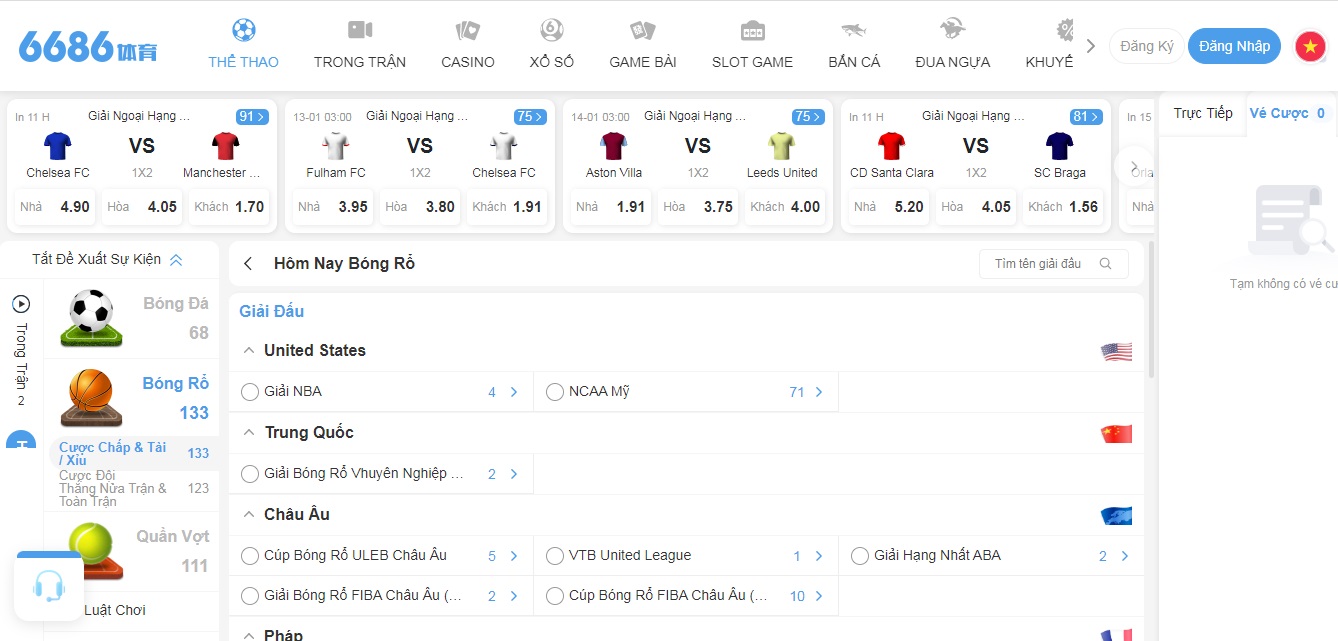Click the Leeds United yellow jersey icon

point(782,146)
